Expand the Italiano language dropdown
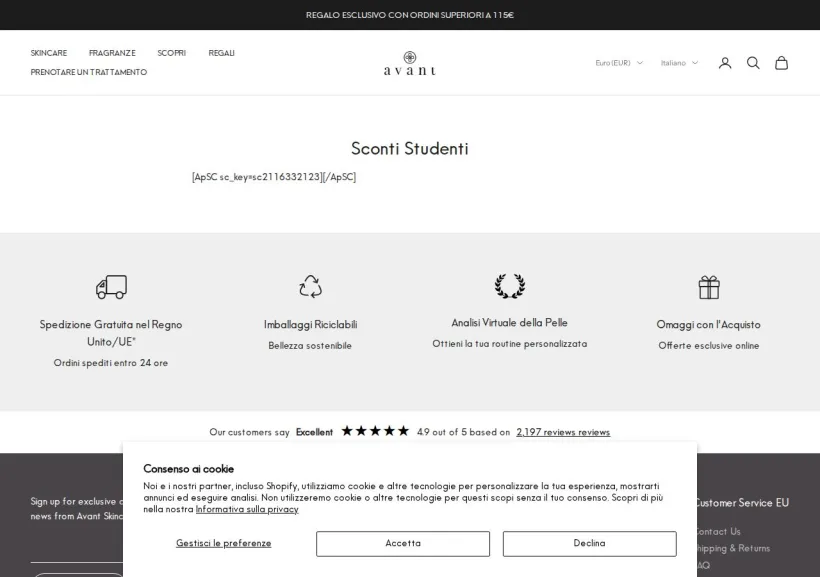820x577 pixels. 679,63
